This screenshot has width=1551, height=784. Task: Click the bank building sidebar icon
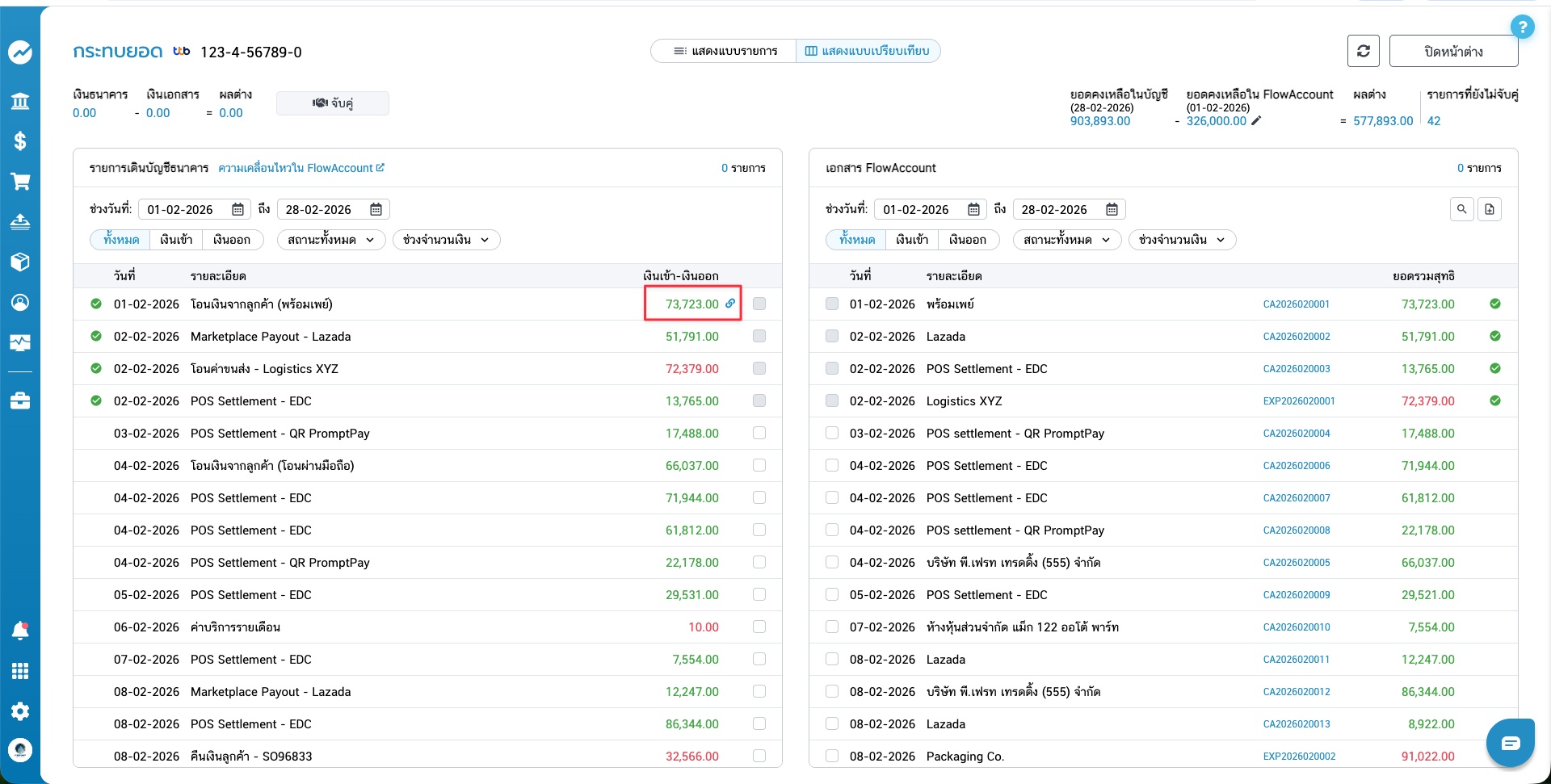[20, 101]
